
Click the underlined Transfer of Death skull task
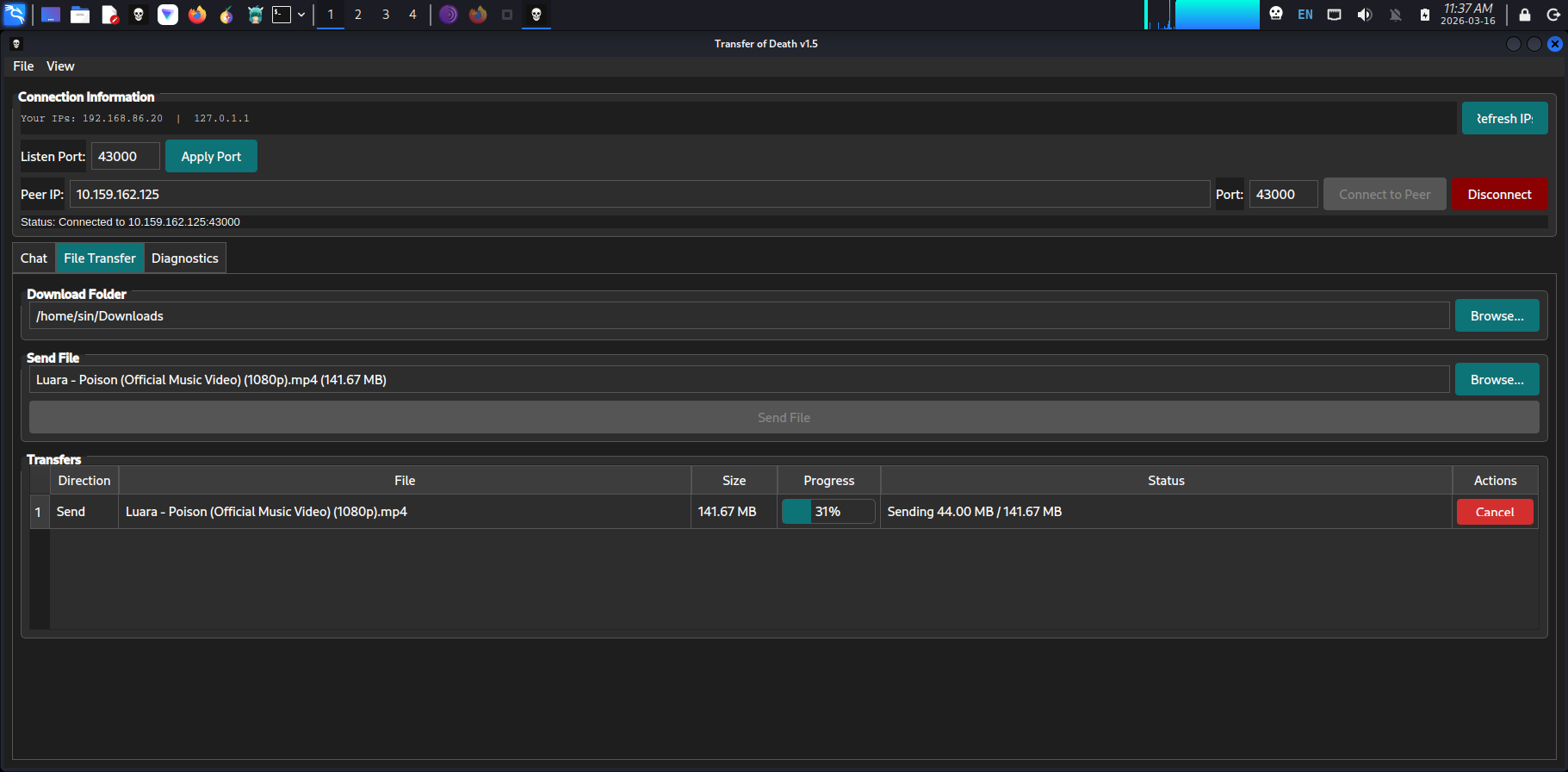[x=536, y=15]
